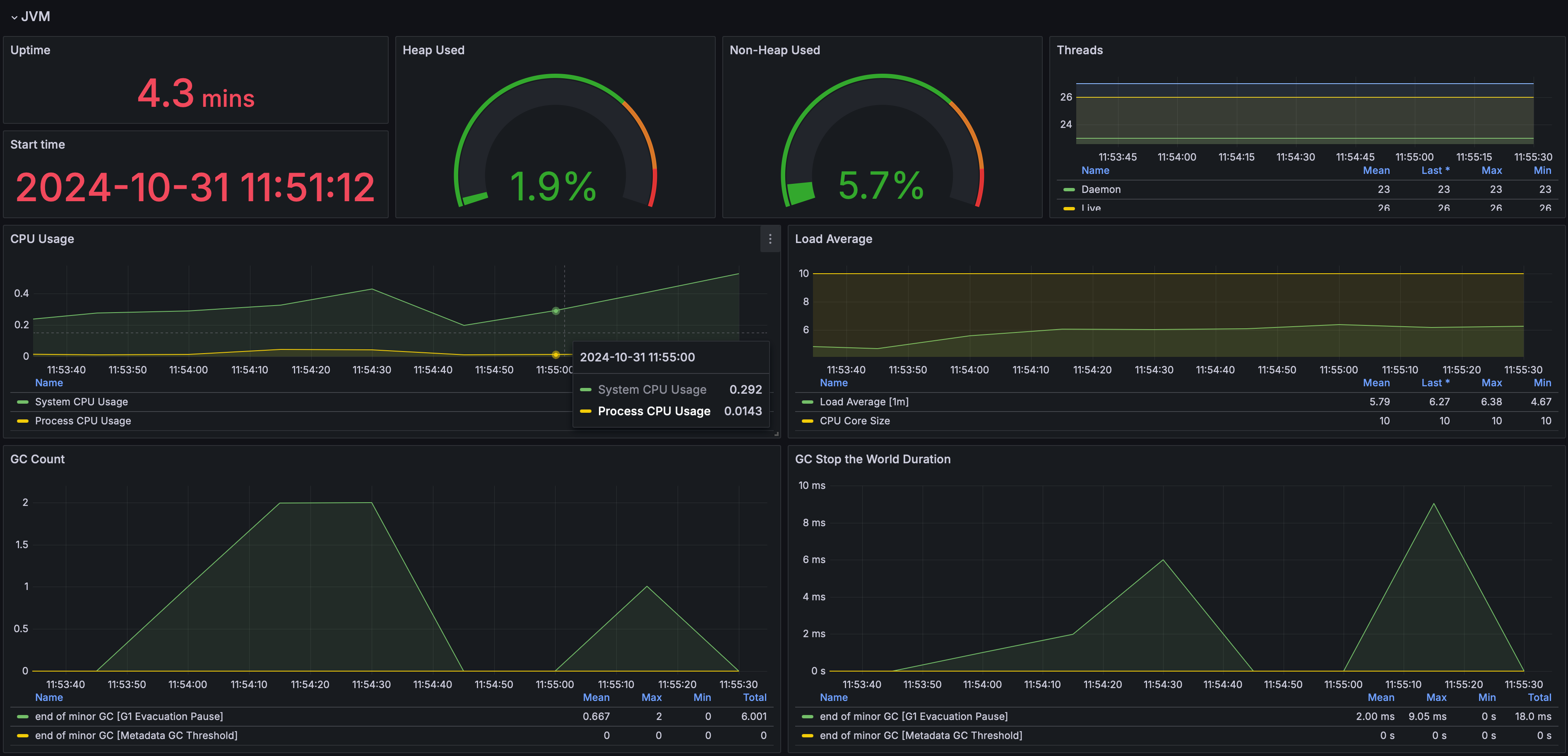The height and width of the screenshot is (756, 1568).
Task: Click the System CPU Usage legend color marker
Action: pos(22,402)
